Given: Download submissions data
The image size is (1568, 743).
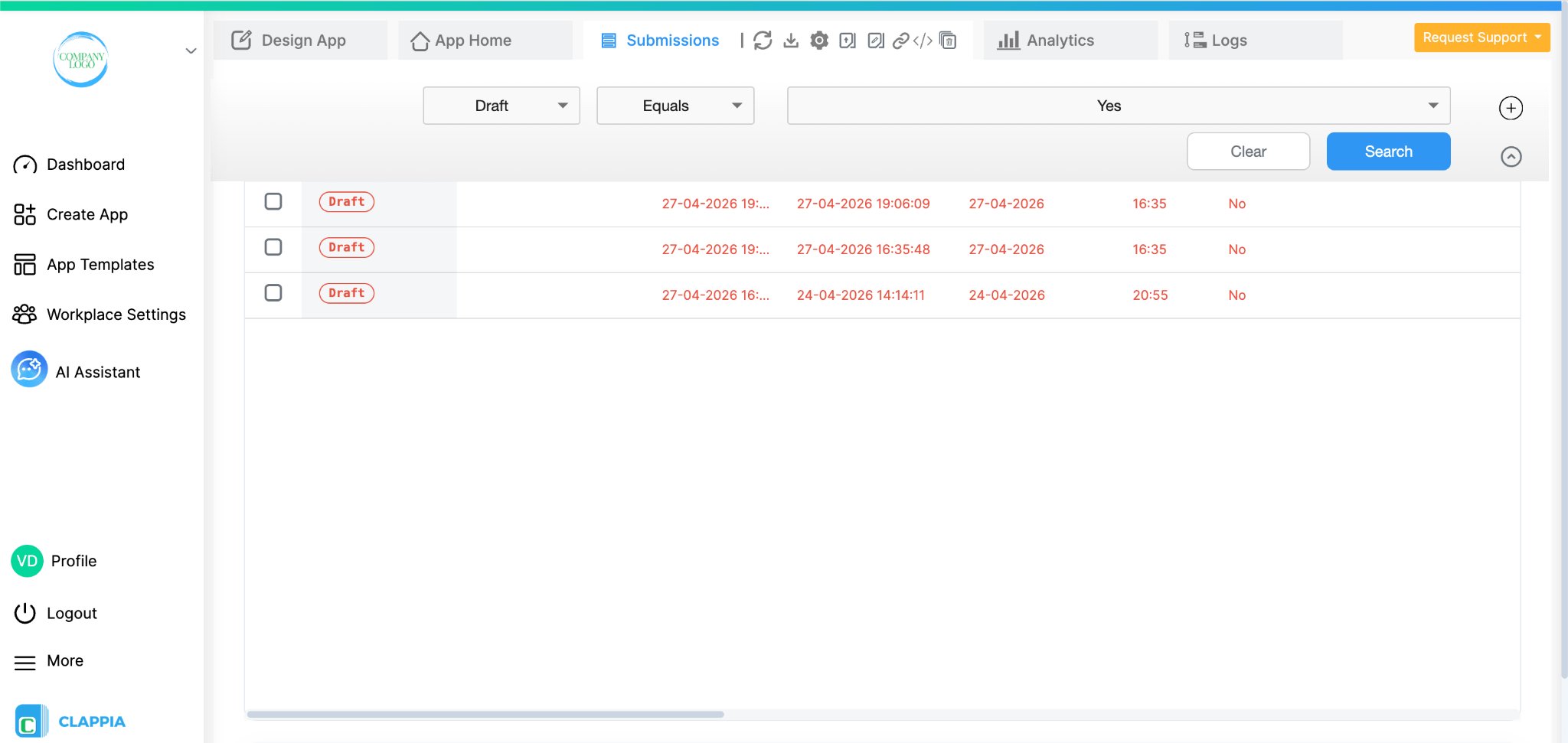Looking at the screenshot, I should tap(791, 41).
